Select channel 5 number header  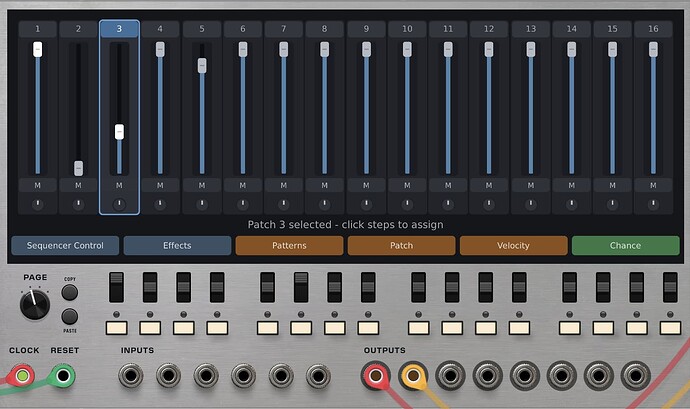pos(201,29)
